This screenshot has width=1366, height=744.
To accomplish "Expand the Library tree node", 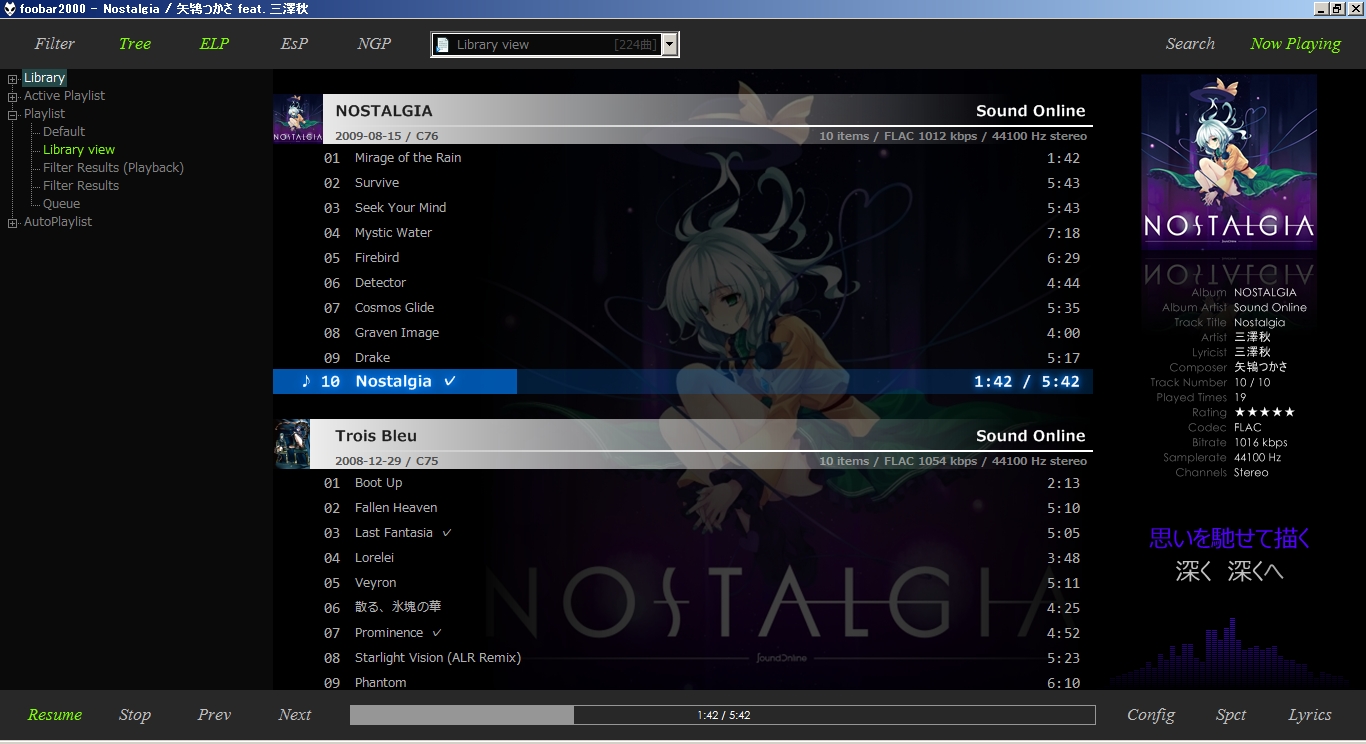I will 13,78.
